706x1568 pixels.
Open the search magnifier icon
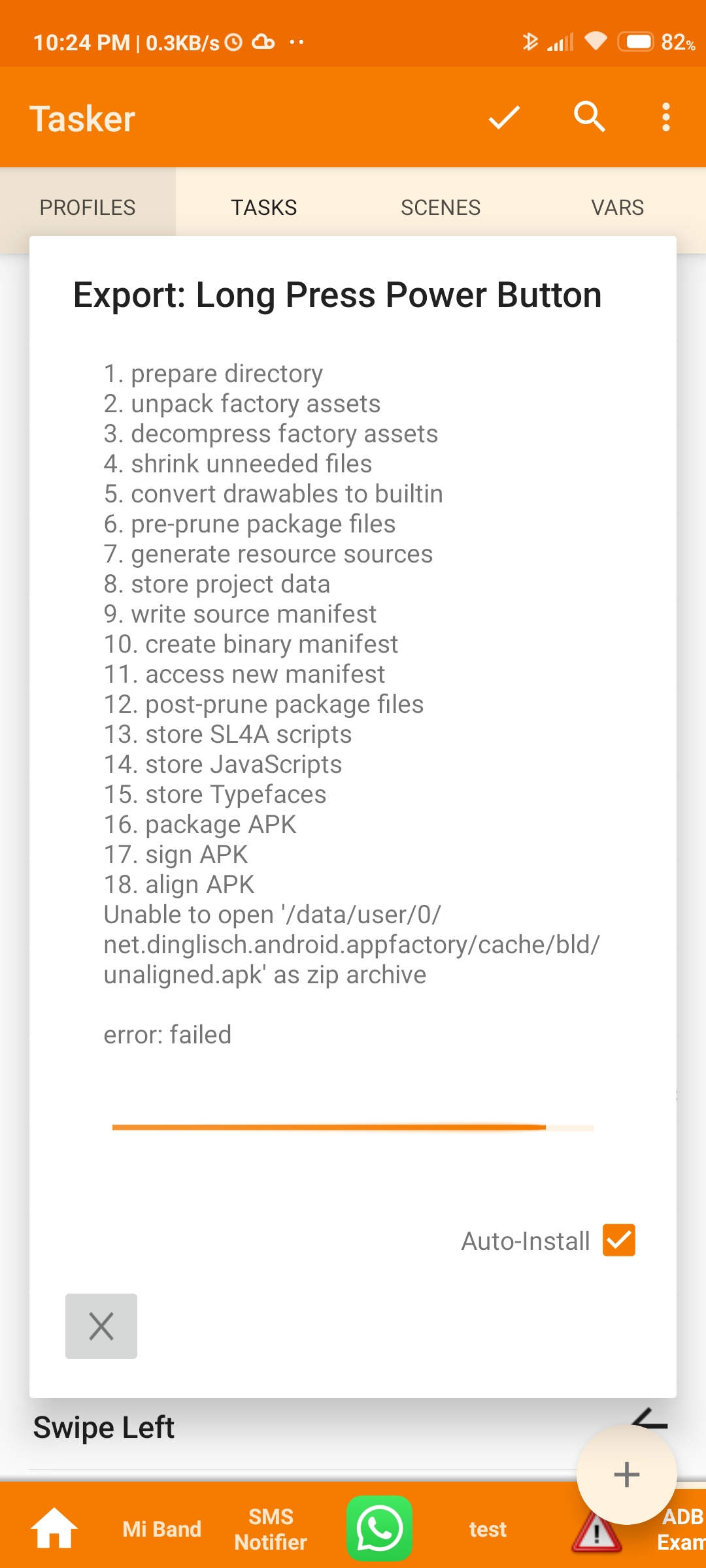click(x=589, y=118)
